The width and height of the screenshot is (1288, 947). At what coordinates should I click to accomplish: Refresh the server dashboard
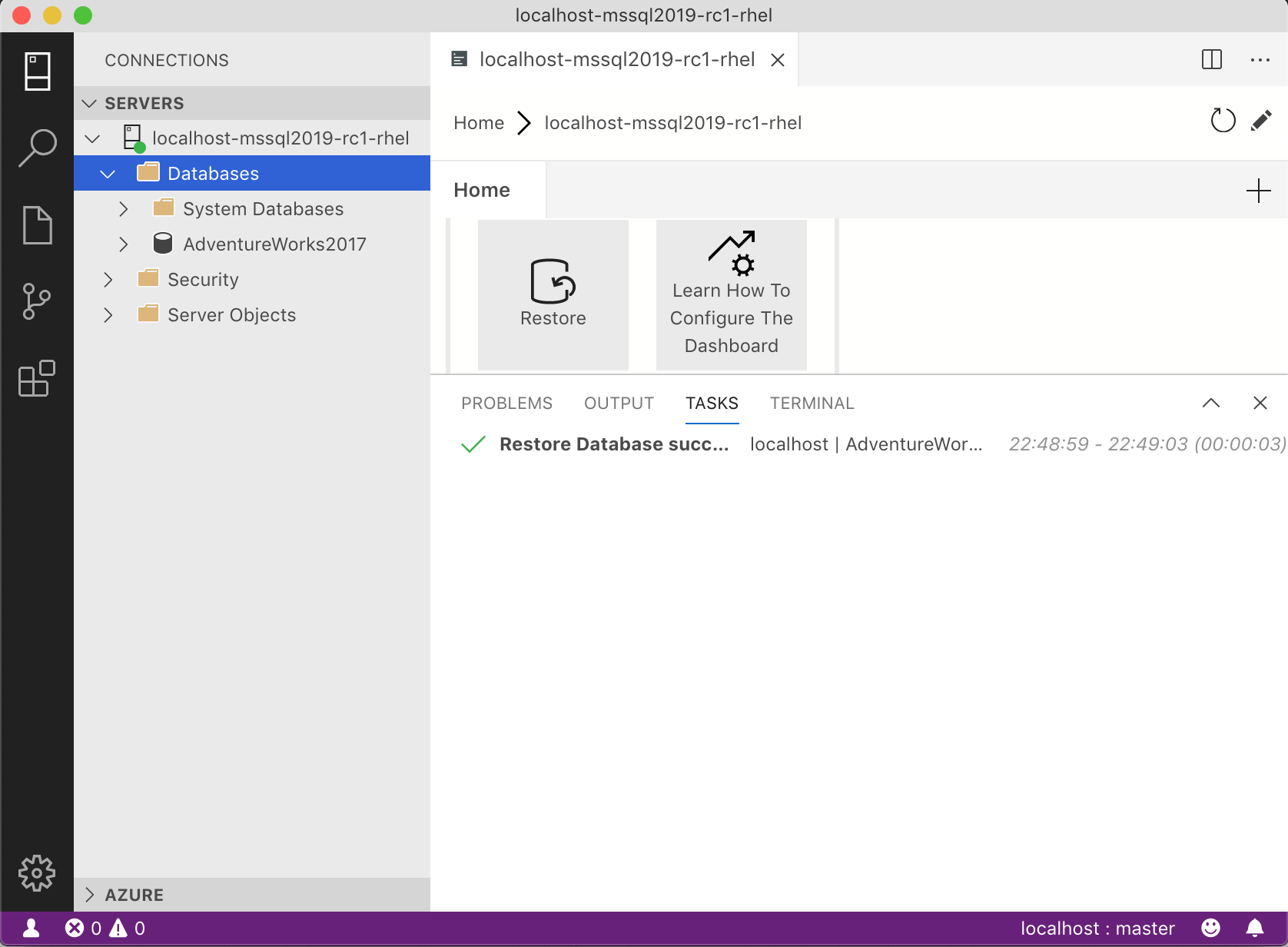[x=1223, y=121]
